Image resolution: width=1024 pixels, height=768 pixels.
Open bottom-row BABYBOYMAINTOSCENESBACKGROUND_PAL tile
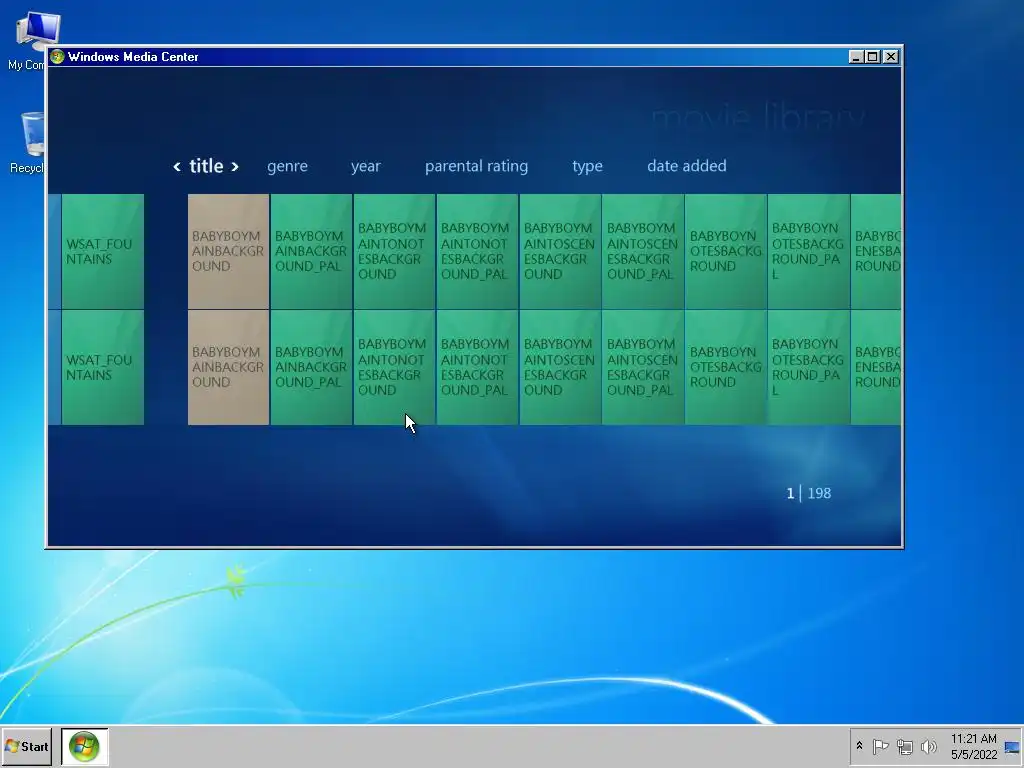point(643,368)
